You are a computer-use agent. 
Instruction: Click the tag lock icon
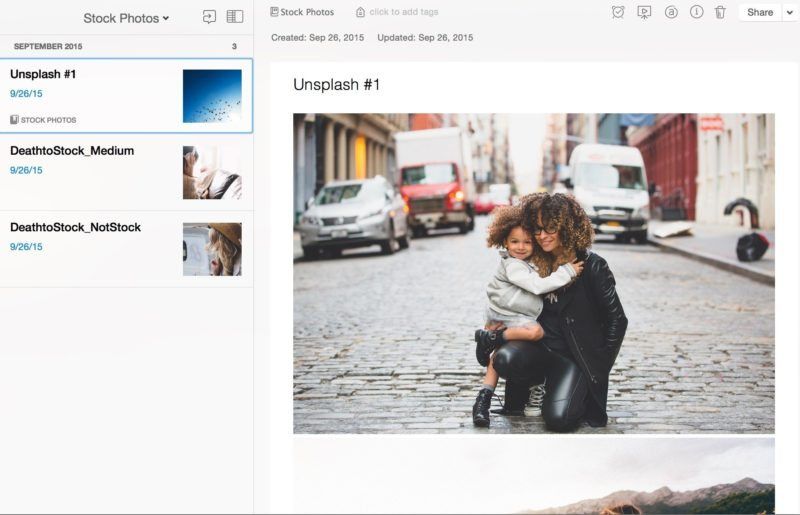(x=360, y=12)
